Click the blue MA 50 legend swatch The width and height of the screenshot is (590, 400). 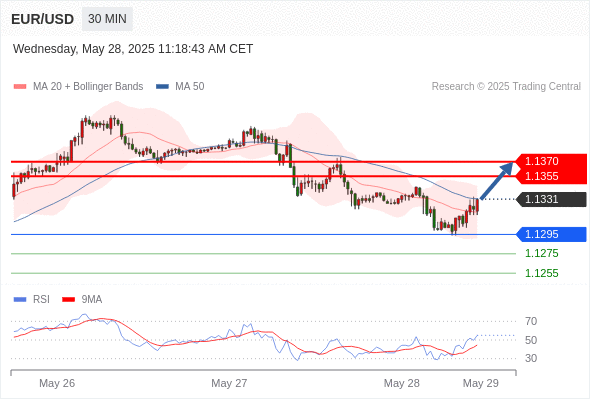162,87
